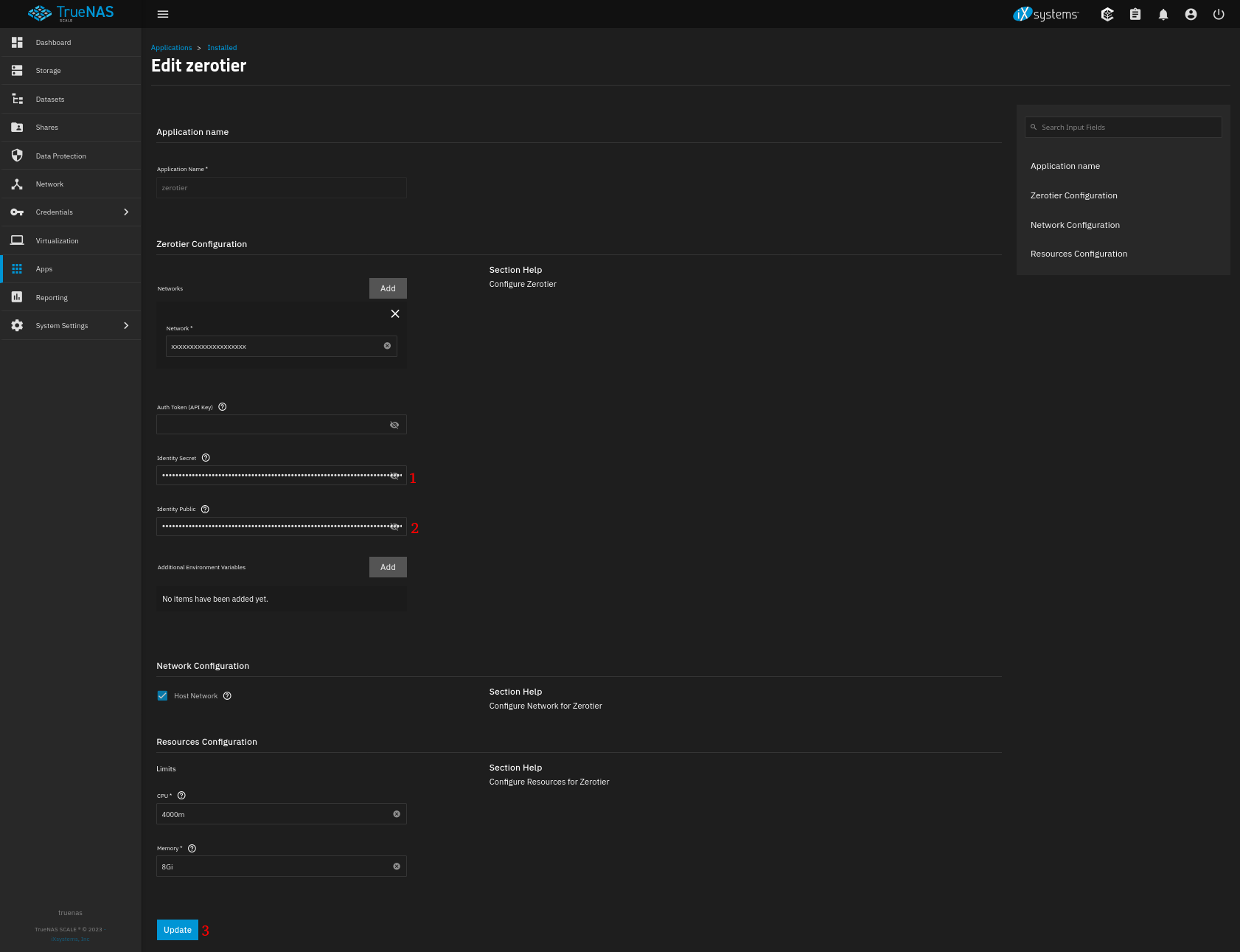This screenshot has width=1240, height=952.
Task: Show the Auth Token value
Action: point(394,425)
